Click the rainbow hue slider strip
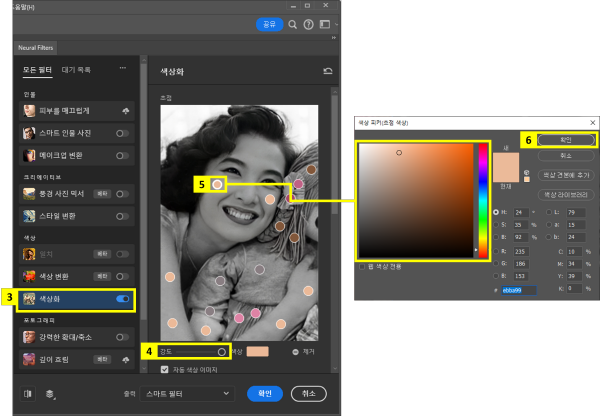 (x=483, y=200)
